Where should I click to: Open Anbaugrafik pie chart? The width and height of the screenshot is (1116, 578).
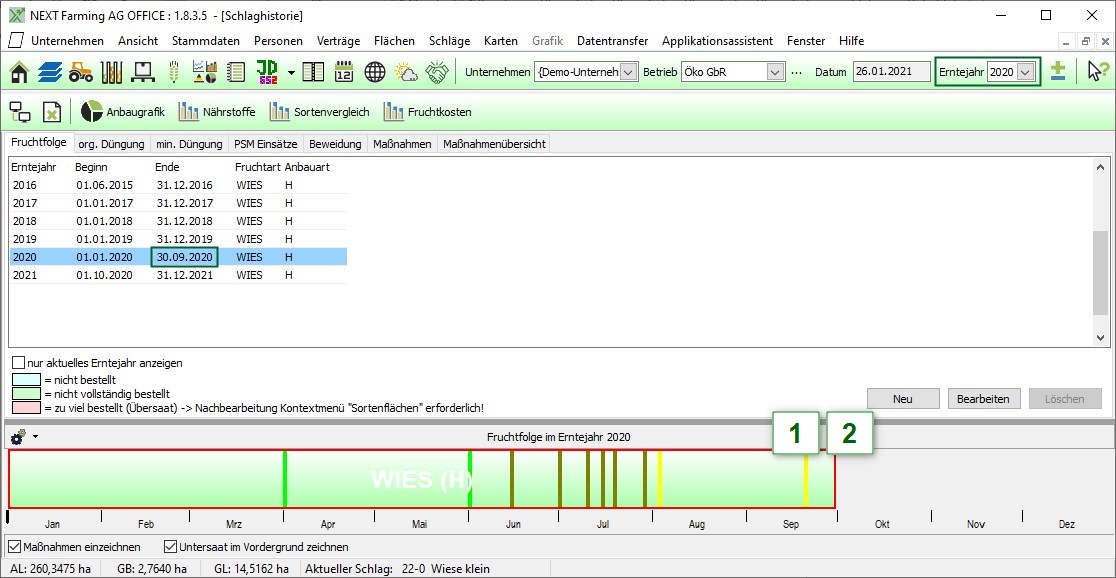point(122,111)
